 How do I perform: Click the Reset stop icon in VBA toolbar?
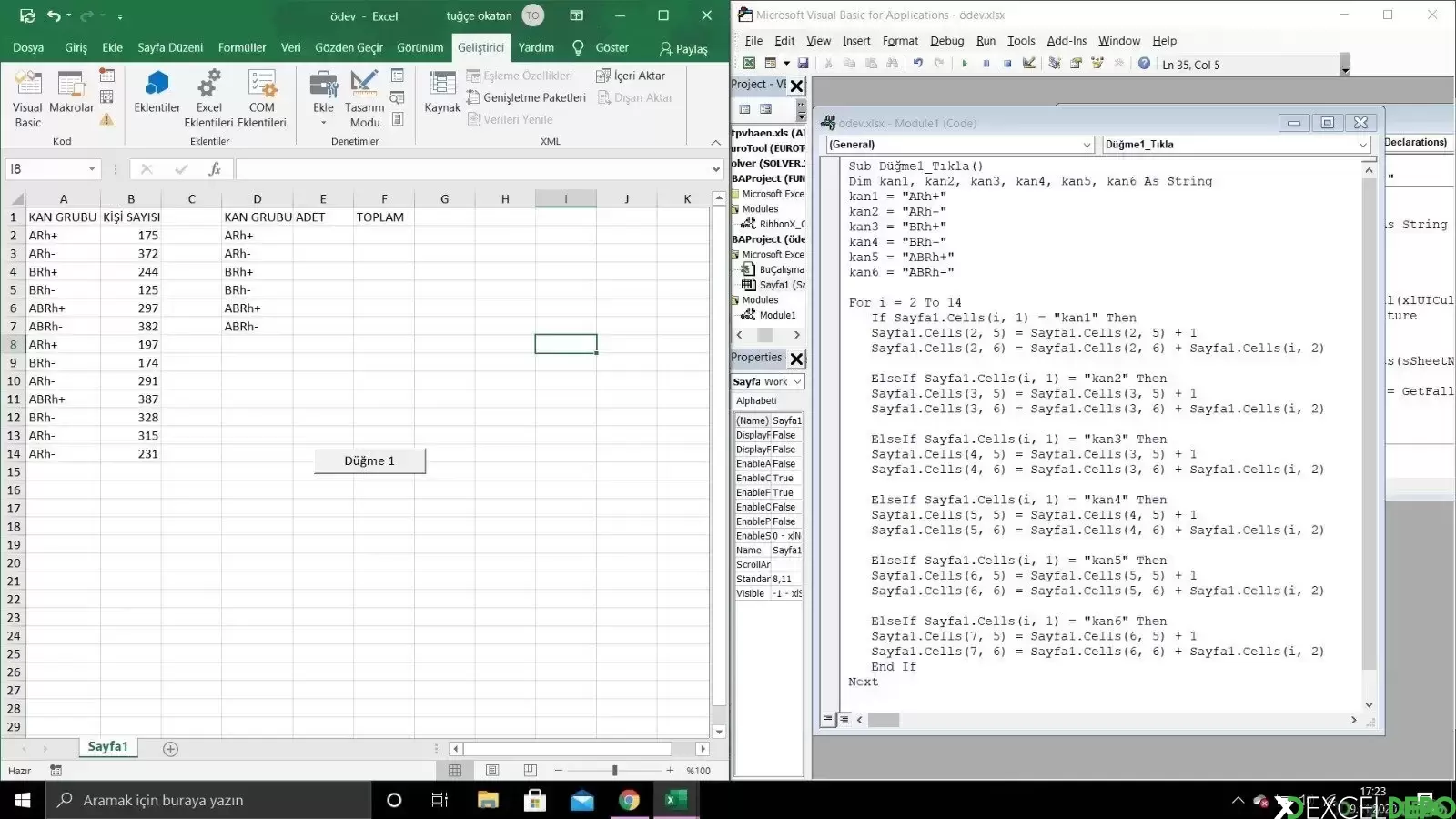tap(1007, 64)
